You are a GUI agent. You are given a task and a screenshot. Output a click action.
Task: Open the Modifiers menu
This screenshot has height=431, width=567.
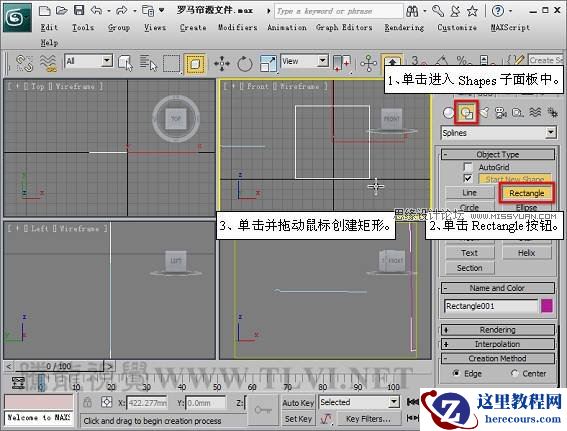238,27
